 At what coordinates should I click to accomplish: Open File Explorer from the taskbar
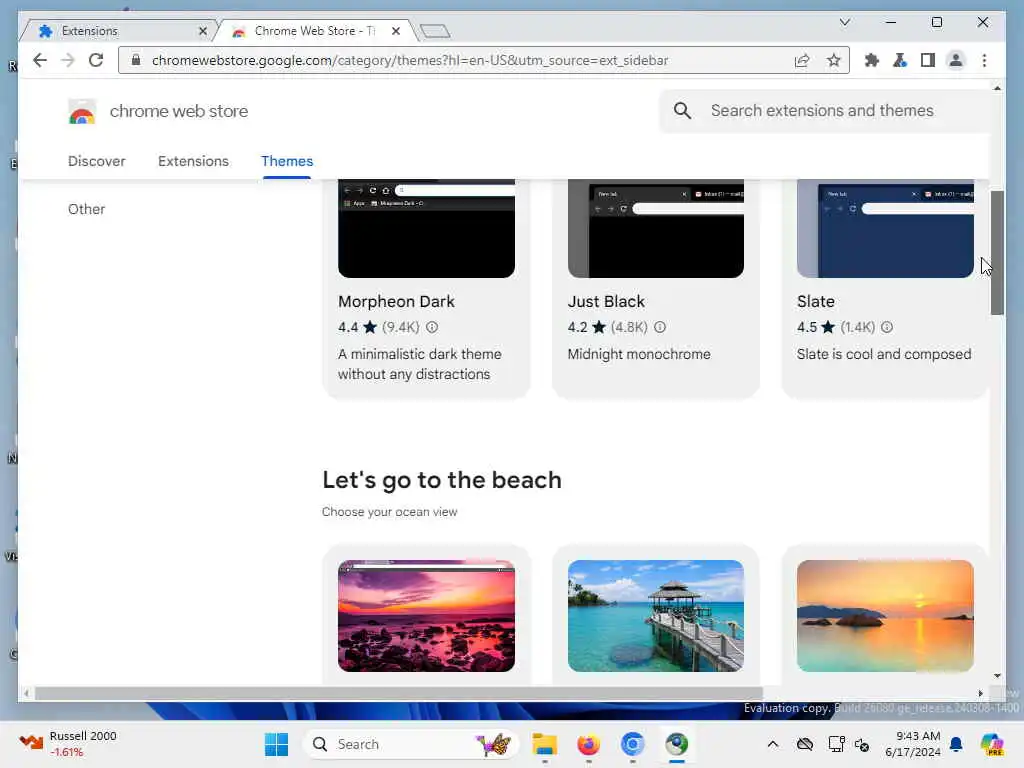coord(544,744)
